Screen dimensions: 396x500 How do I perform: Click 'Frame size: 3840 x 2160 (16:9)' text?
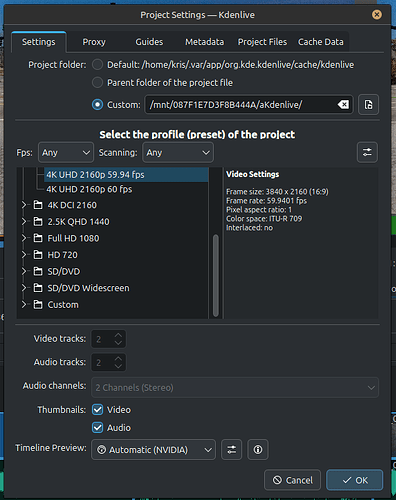277,192
